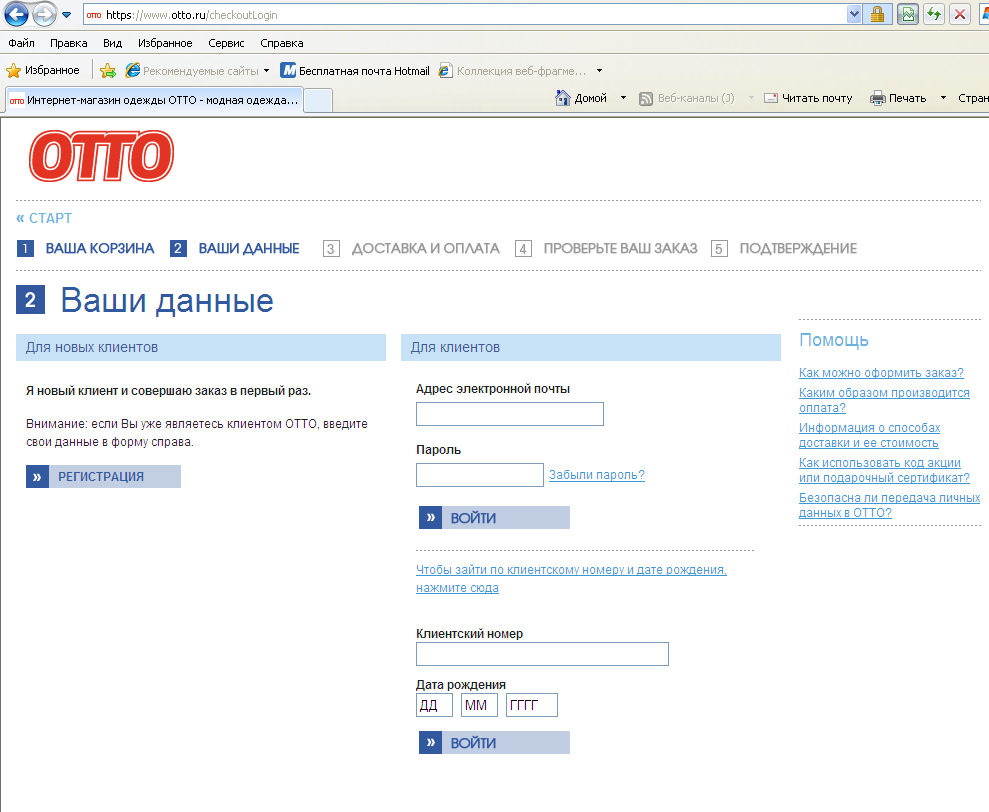Focus the Адрес электронной почты field

pos(510,414)
